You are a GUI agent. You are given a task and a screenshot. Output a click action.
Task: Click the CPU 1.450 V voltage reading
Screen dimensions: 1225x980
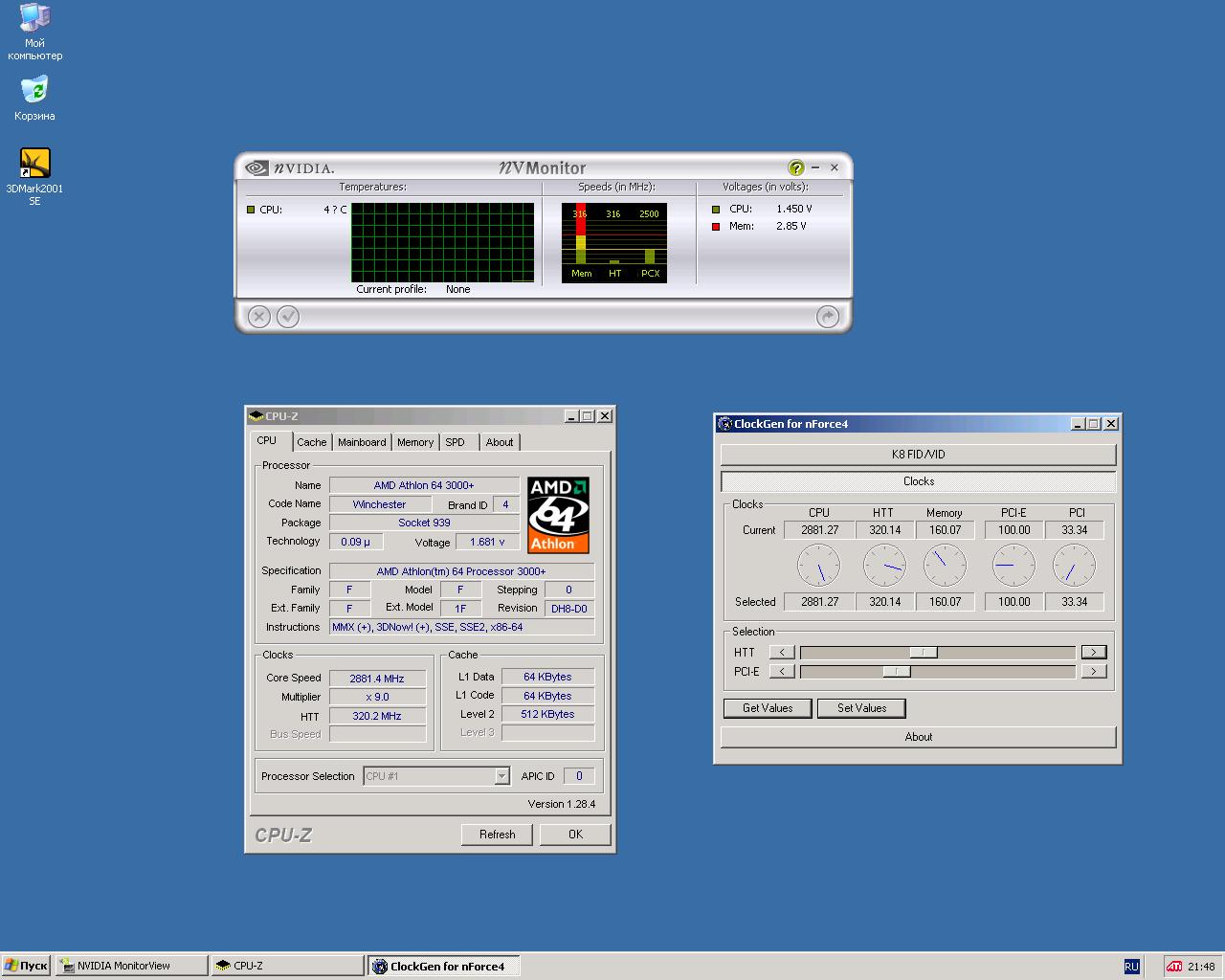pos(794,209)
